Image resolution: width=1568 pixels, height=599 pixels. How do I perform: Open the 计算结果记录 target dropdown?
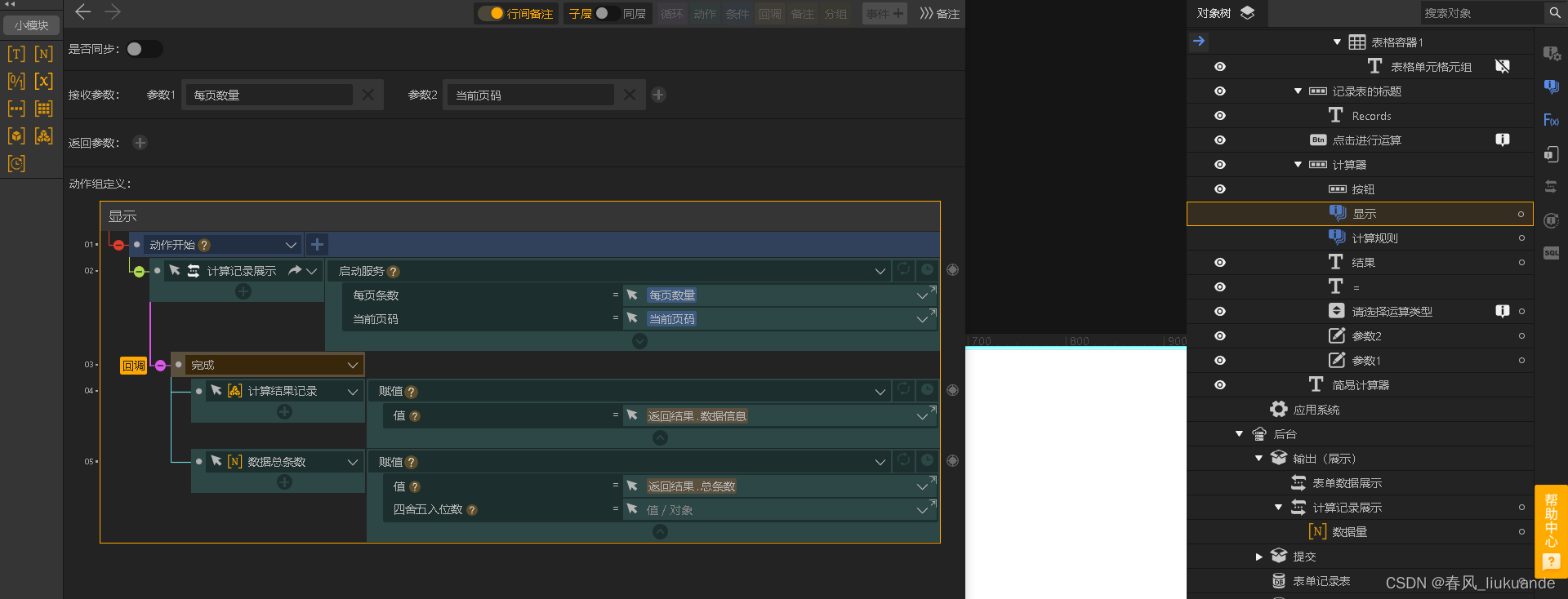tap(353, 392)
